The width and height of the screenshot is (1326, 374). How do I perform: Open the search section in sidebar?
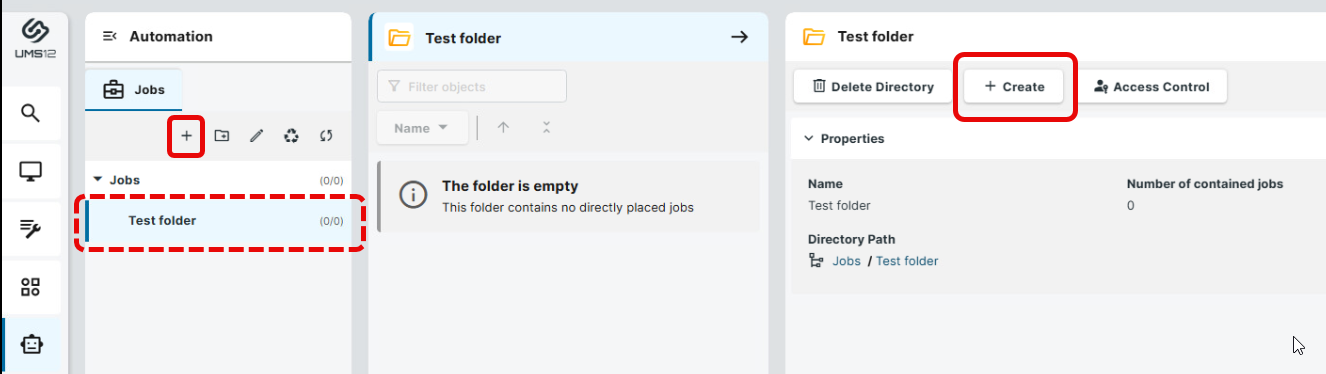point(31,113)
